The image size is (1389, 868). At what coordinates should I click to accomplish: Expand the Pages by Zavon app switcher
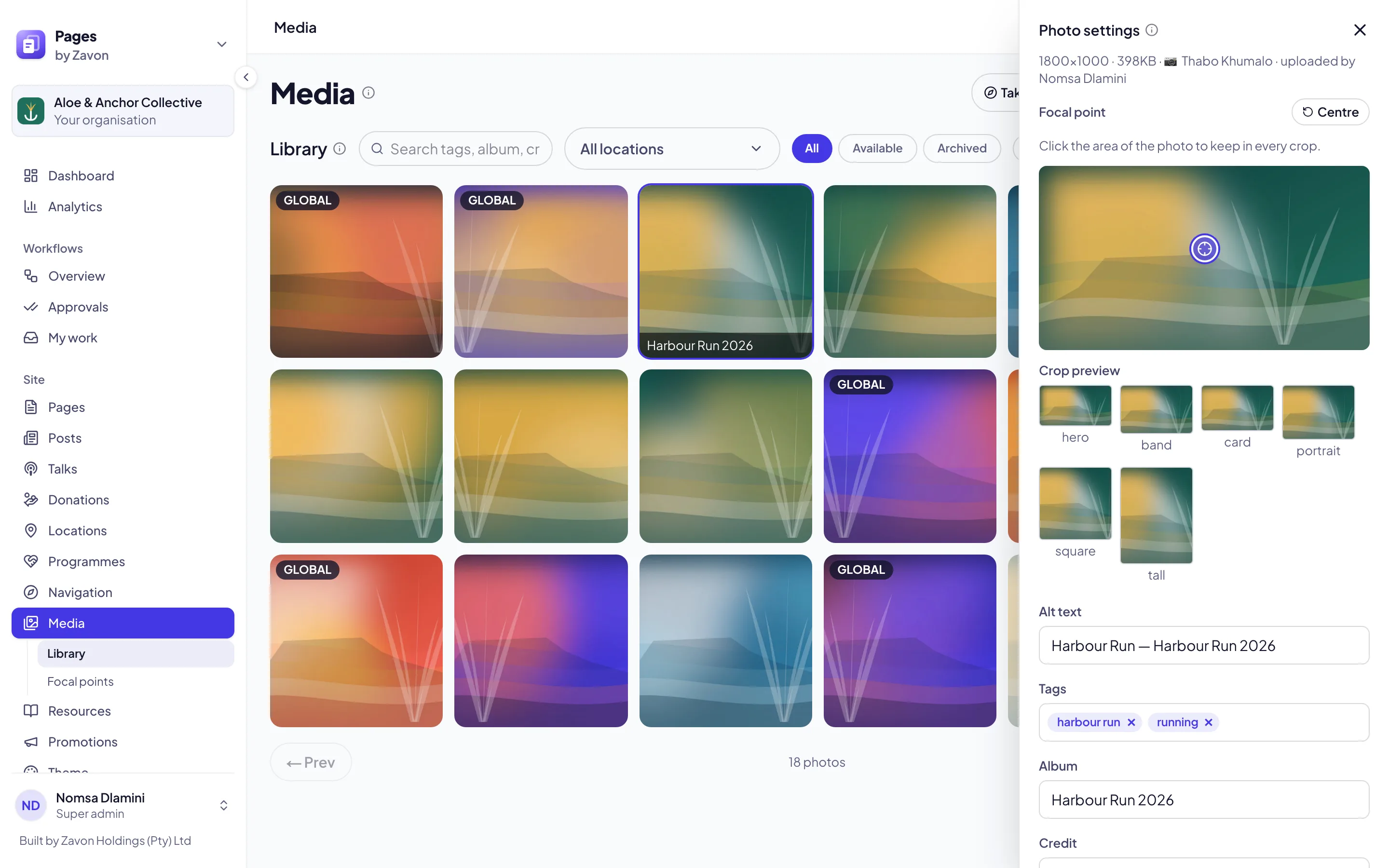point(221,44)
